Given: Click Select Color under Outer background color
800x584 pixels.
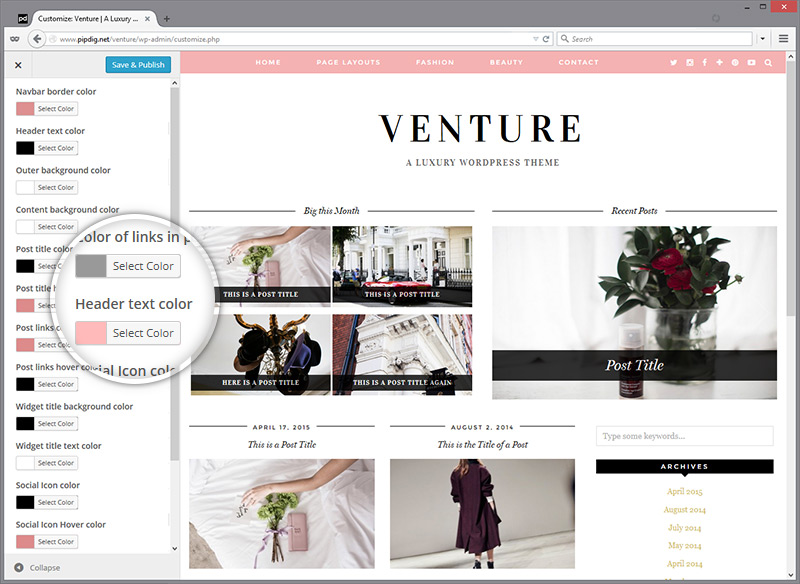Looking at the screenshot, I should (56, 187).
